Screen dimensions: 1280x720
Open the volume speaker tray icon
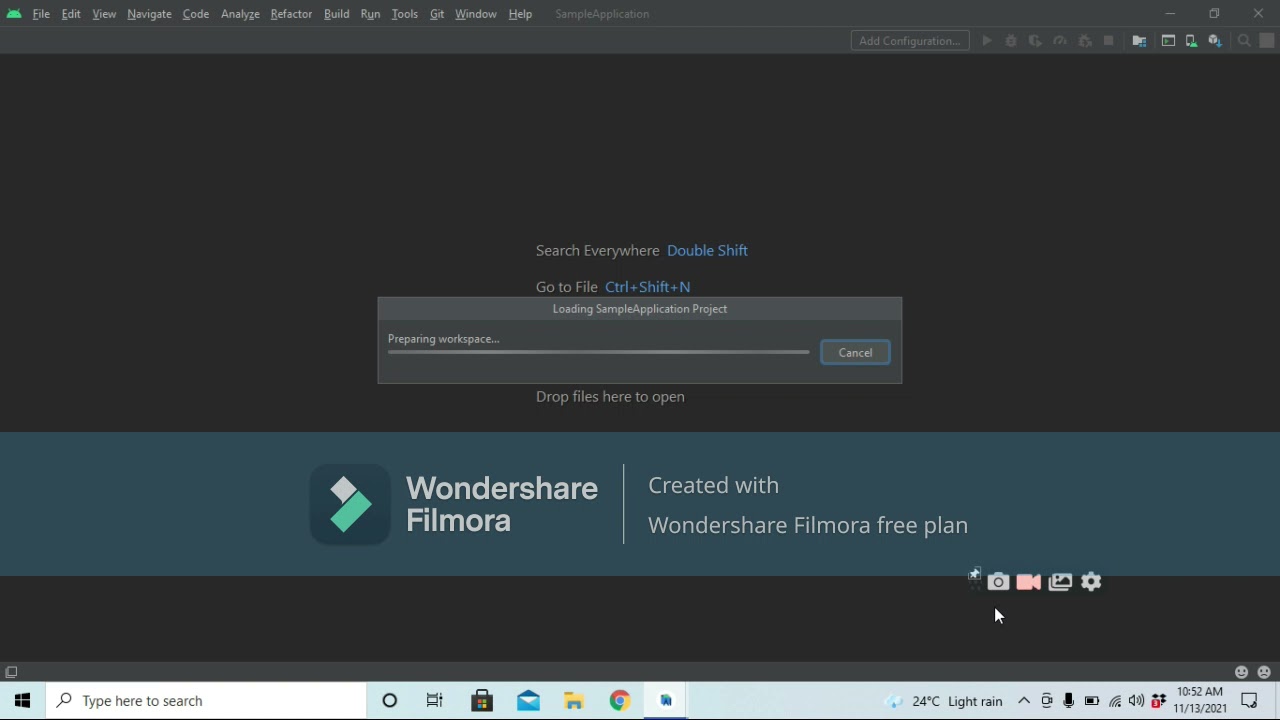(x=1137, y=701)
